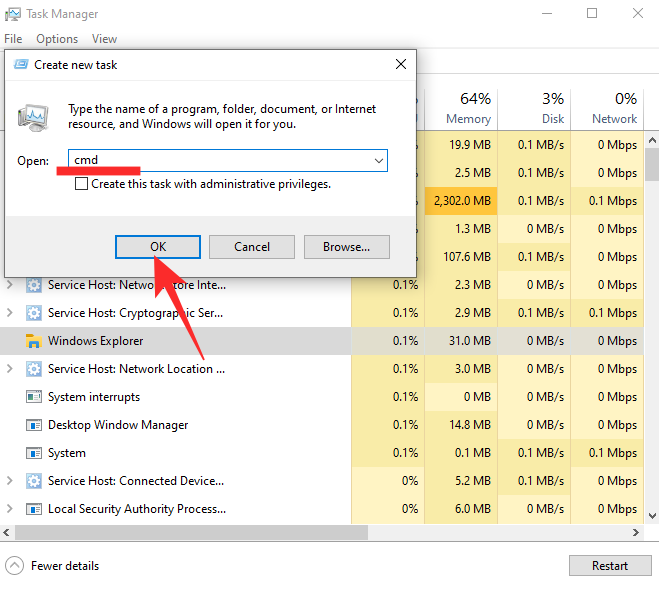This screenshot has width=659, height=589.
Task: Close the Task Manager window
Action: 638,13
